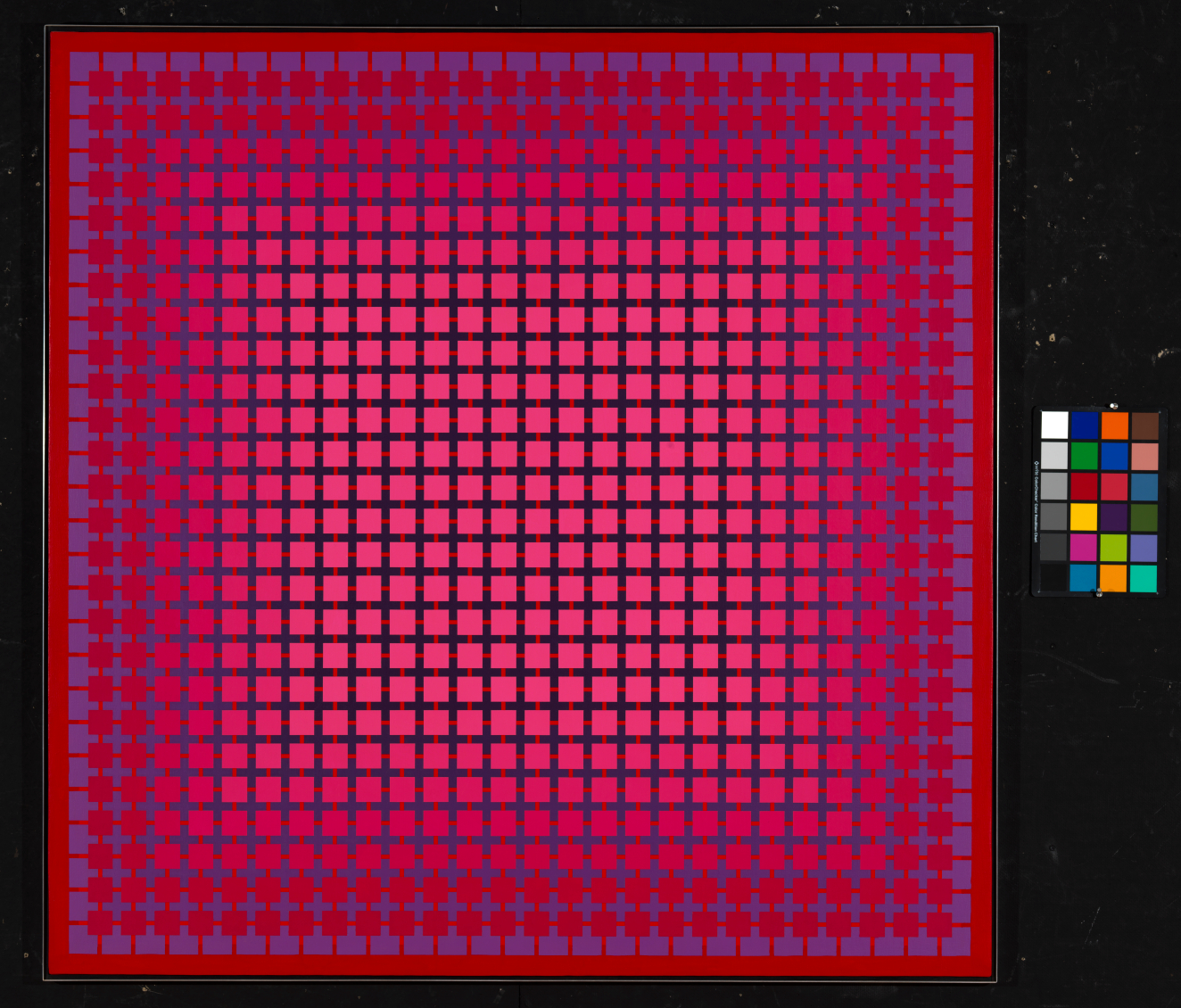Click the black swatch on the color chart
The image size is (1181, 1008).
pos(1053,577)
